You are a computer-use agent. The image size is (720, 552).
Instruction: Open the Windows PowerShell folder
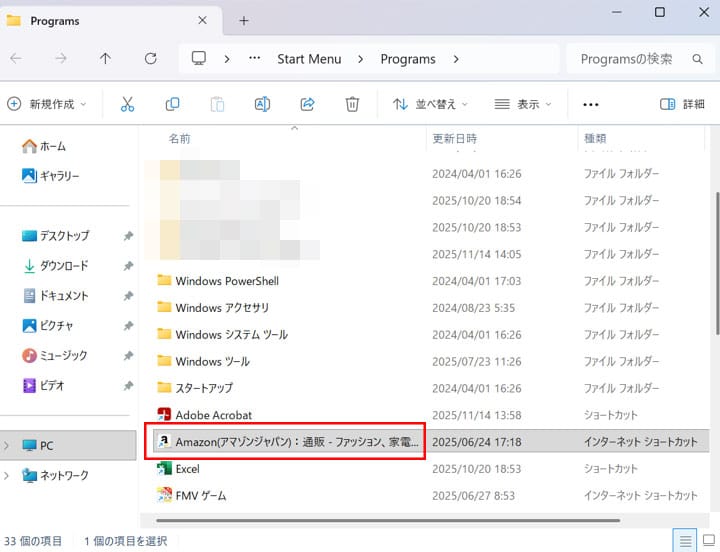(x=226, y=281)
